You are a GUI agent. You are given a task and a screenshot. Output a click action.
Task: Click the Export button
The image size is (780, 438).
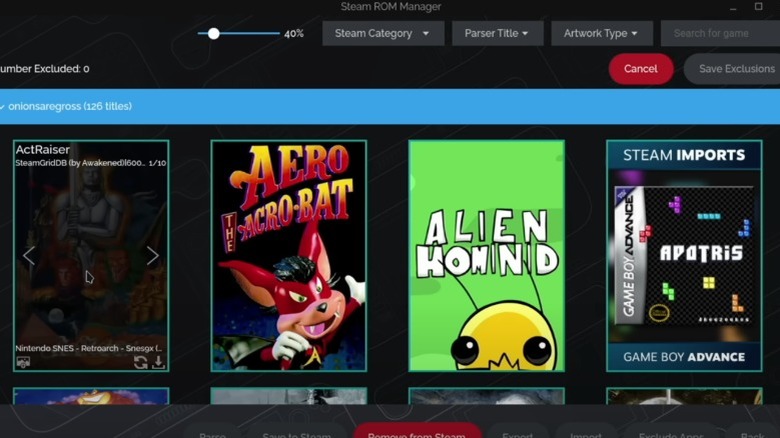(517, 432)
